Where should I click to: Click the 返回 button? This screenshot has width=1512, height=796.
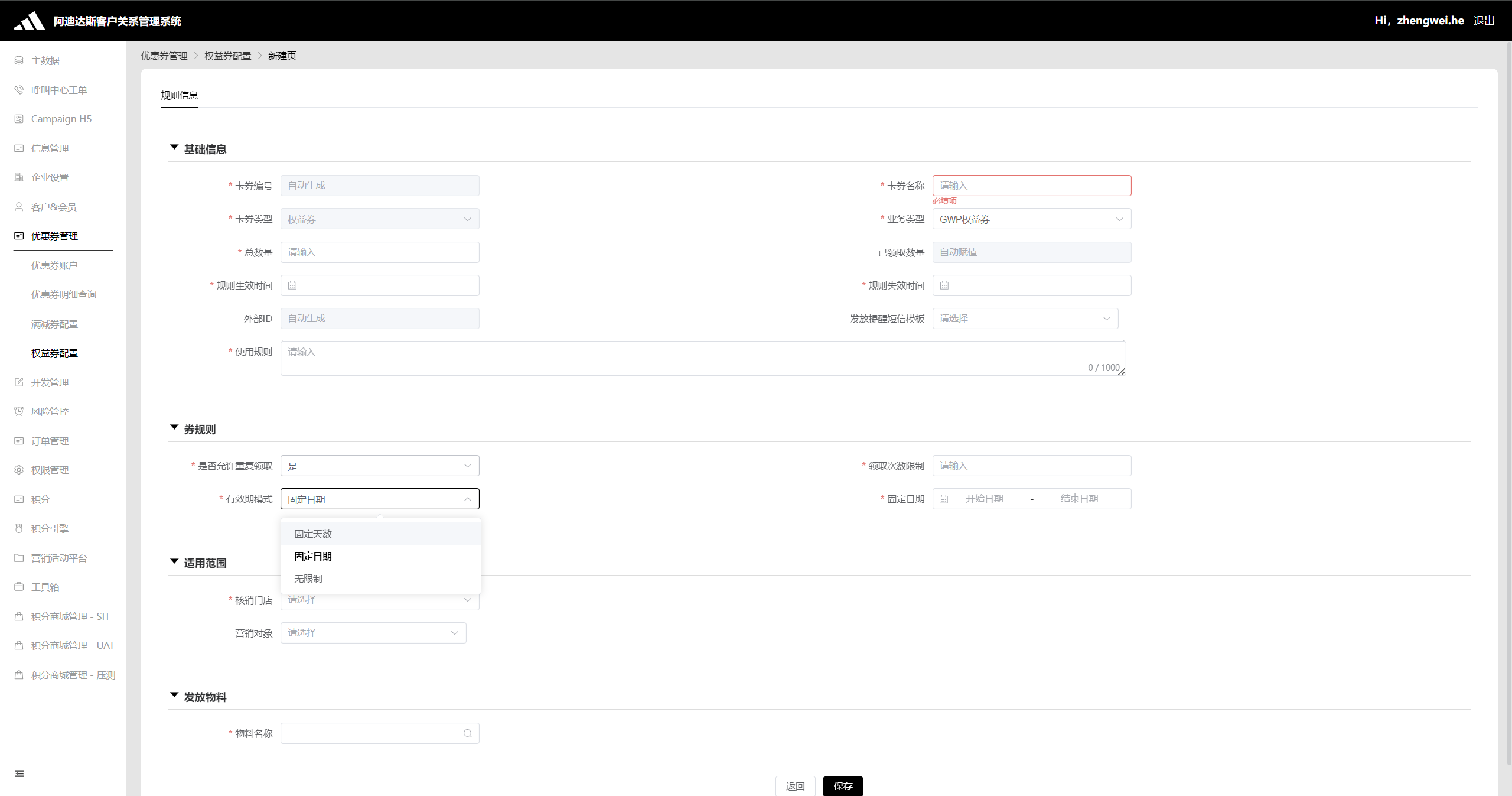[x=795, y=786]
